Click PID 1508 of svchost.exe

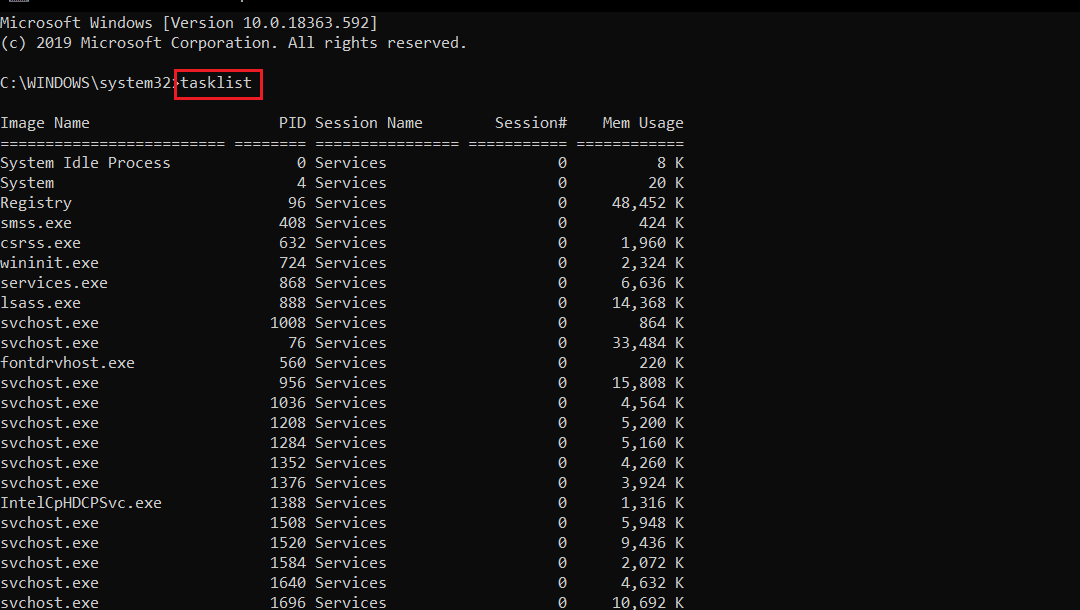288,523
